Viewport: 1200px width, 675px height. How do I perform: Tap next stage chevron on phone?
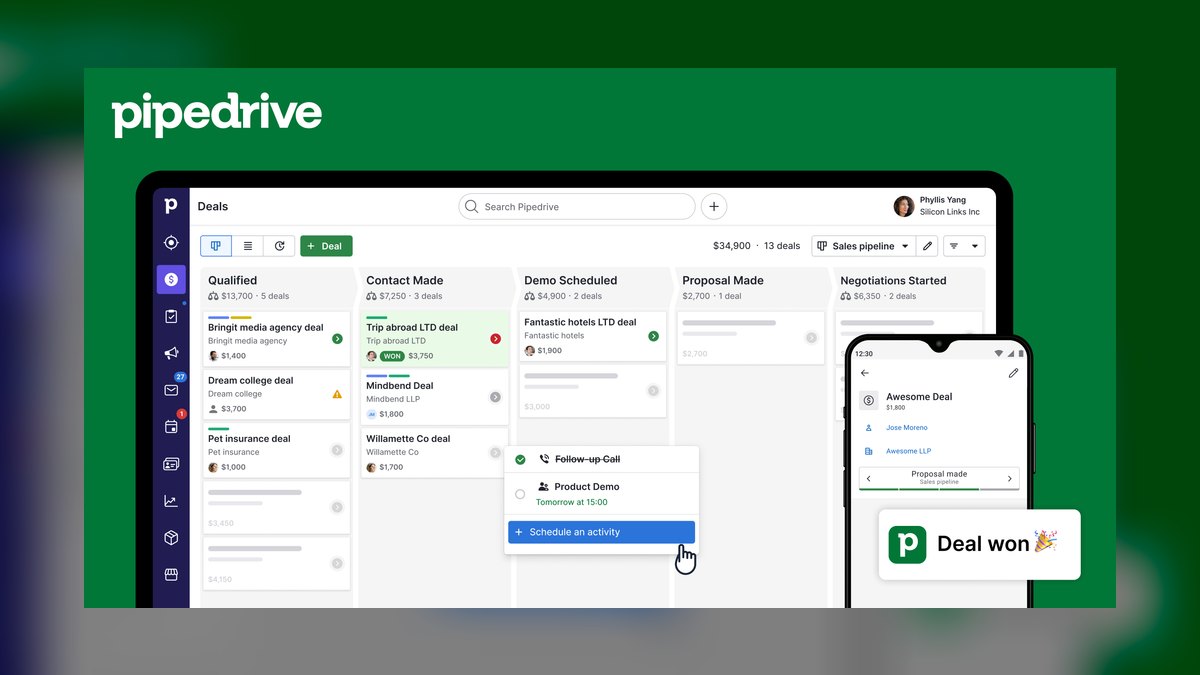click(x=1010, y=479)
